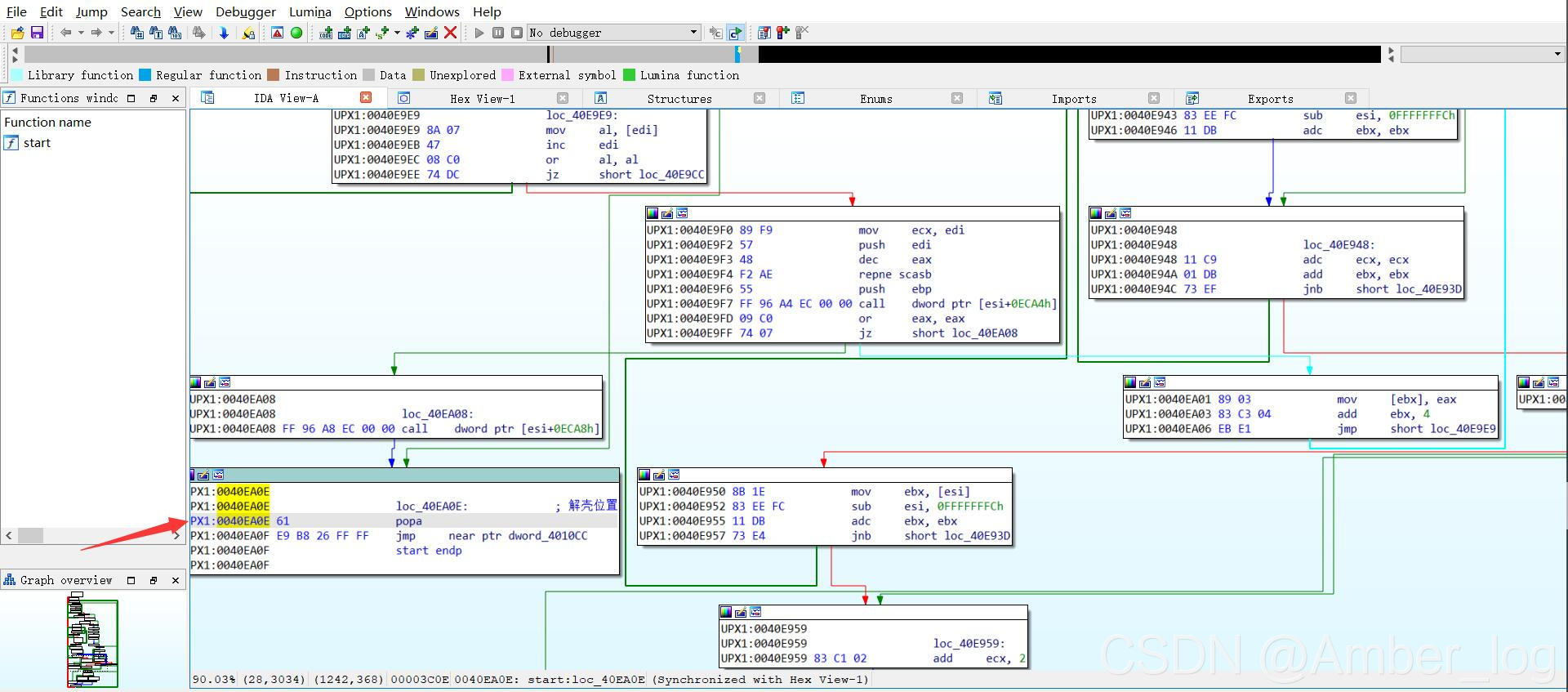Click the Open file toolbar icon

(17, 33)
